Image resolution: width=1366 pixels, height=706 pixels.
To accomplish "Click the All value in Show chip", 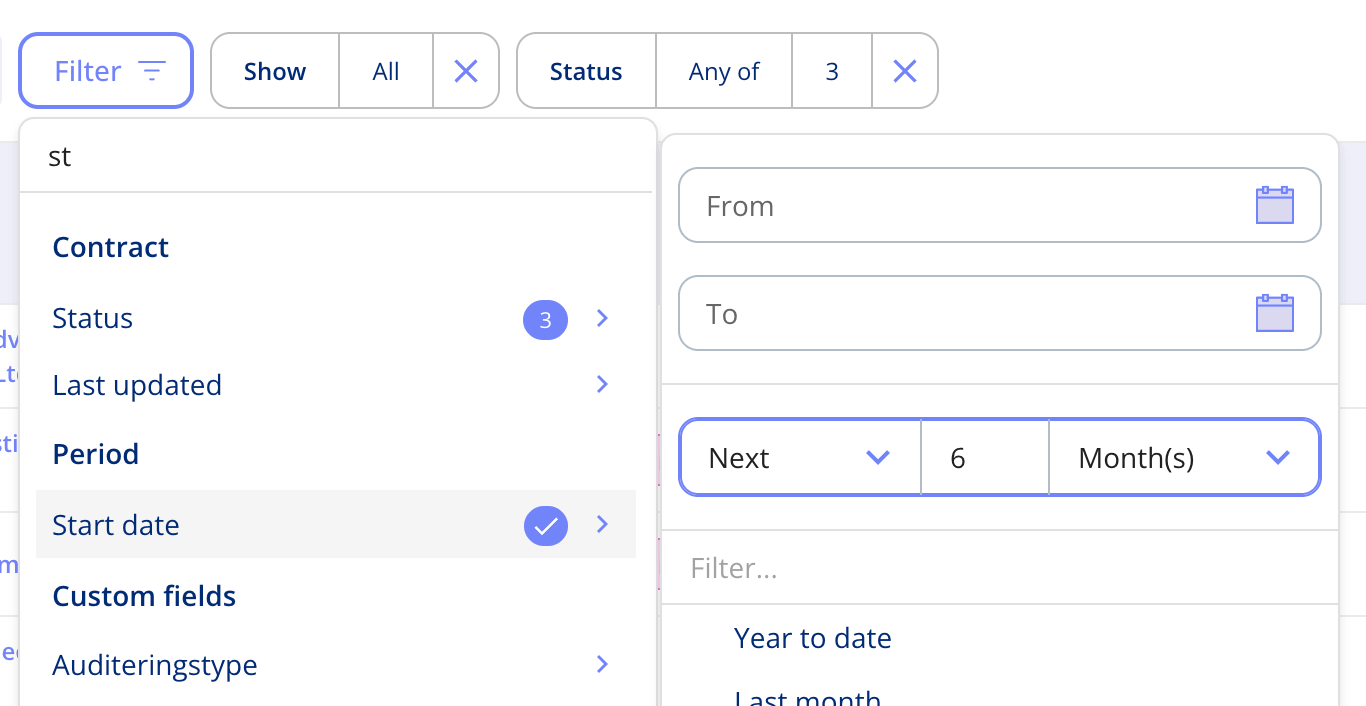I will click(x=386, y=71).
